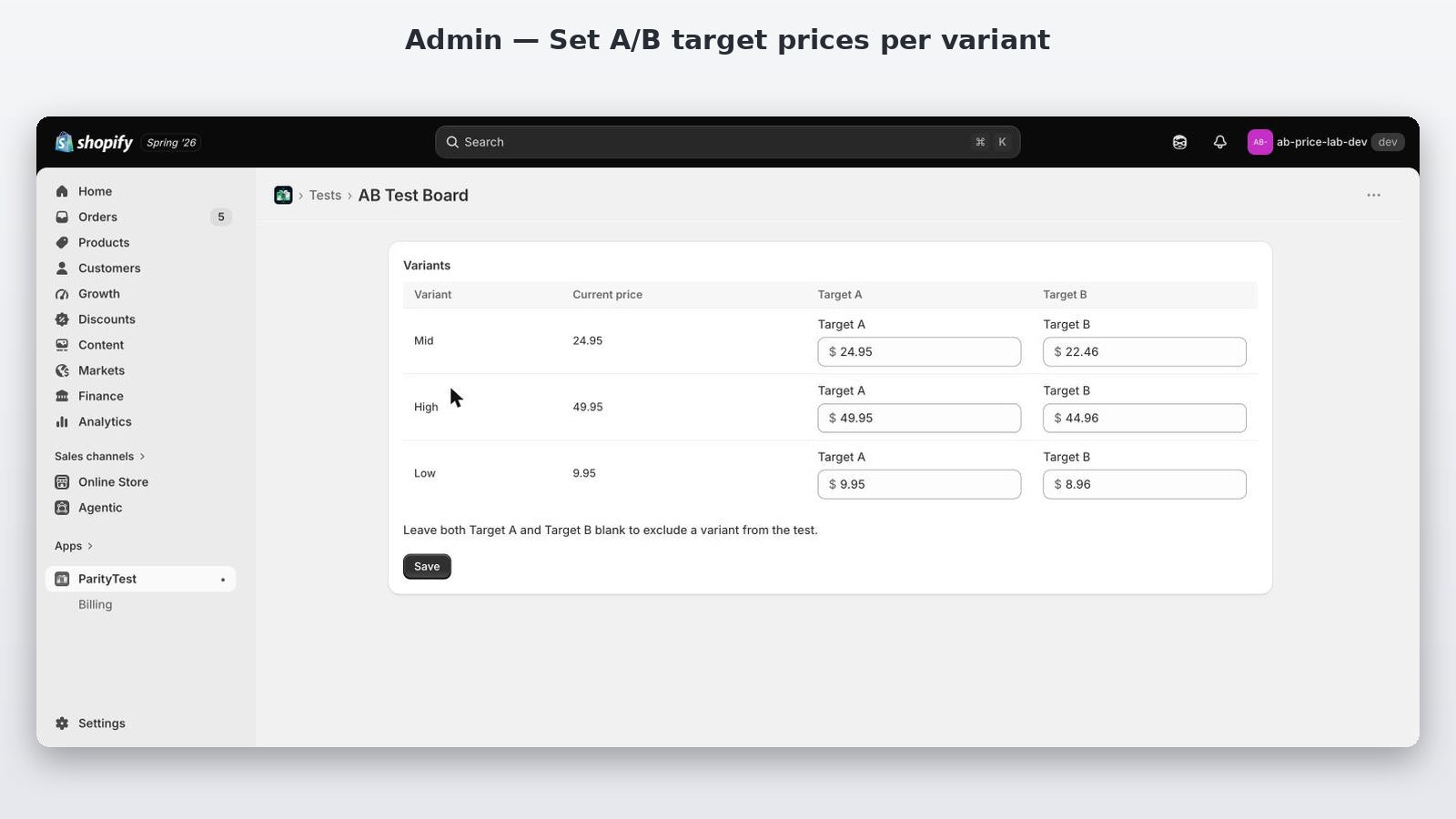The image size is (1456, 819).
Task: Open the Sidekick assistant icon in top bar
Action: point(1179,142)
